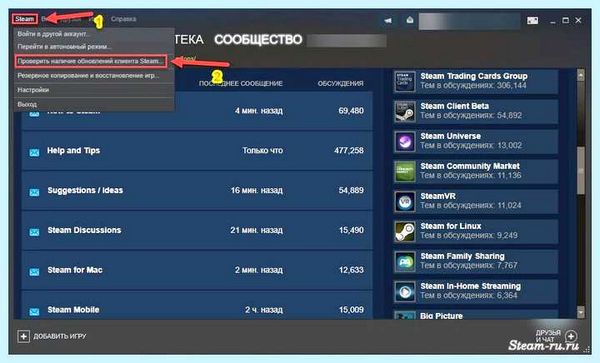
Task: Click the 54,889 count for Suggestions / Ideas
Action: (x=351, y=190)
